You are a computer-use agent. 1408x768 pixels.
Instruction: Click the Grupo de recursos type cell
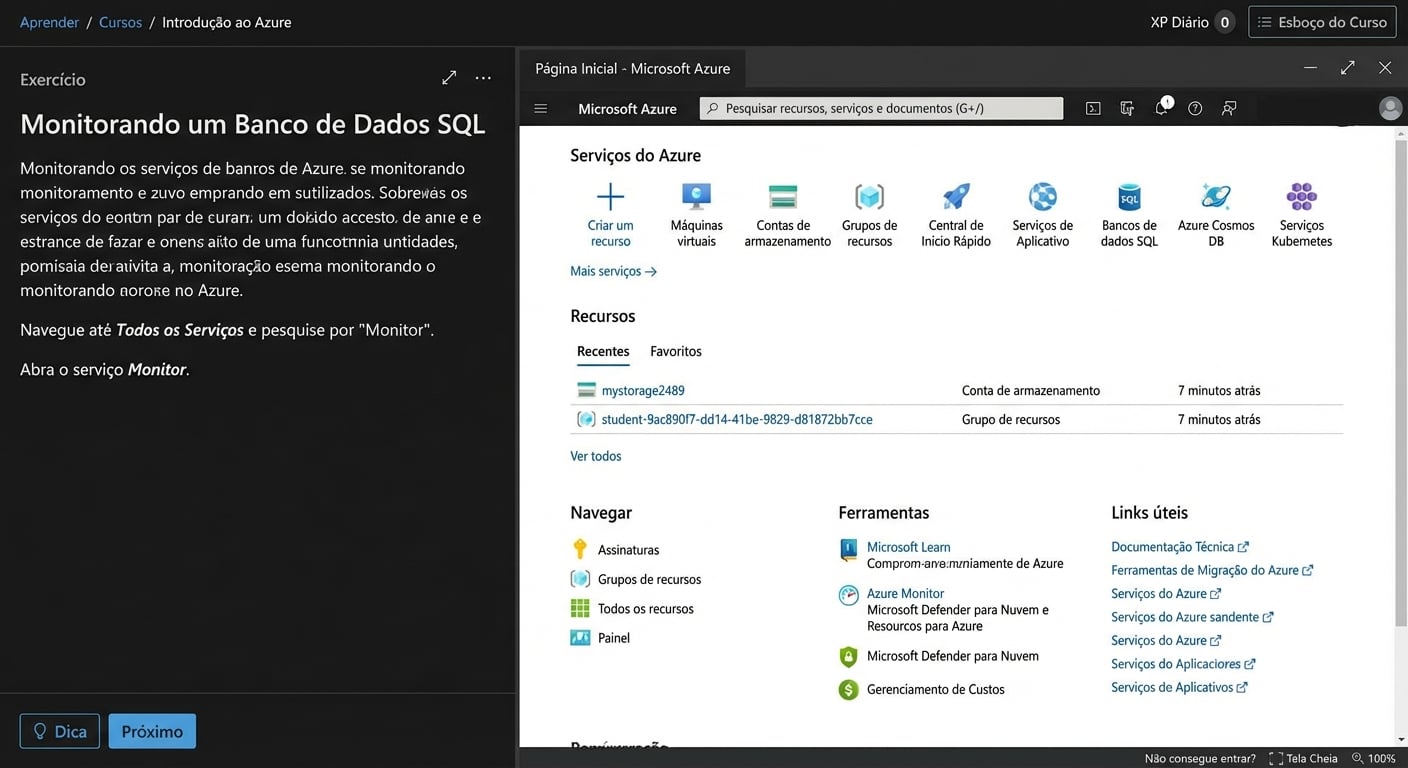click(x=1011, y=419)
